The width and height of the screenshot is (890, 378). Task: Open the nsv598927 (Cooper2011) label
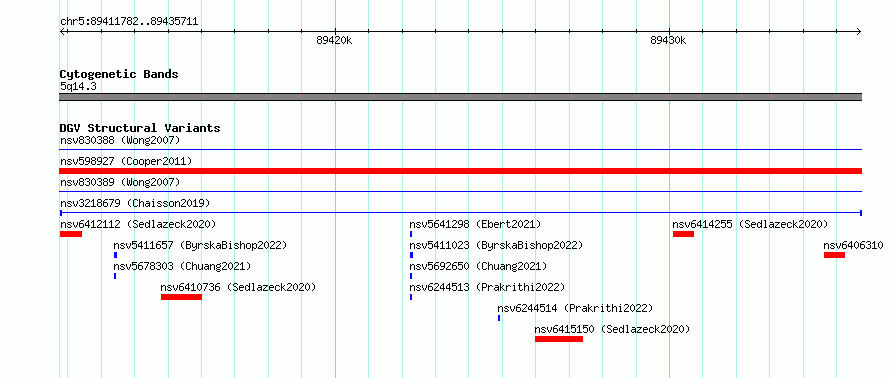pos(126,161)
